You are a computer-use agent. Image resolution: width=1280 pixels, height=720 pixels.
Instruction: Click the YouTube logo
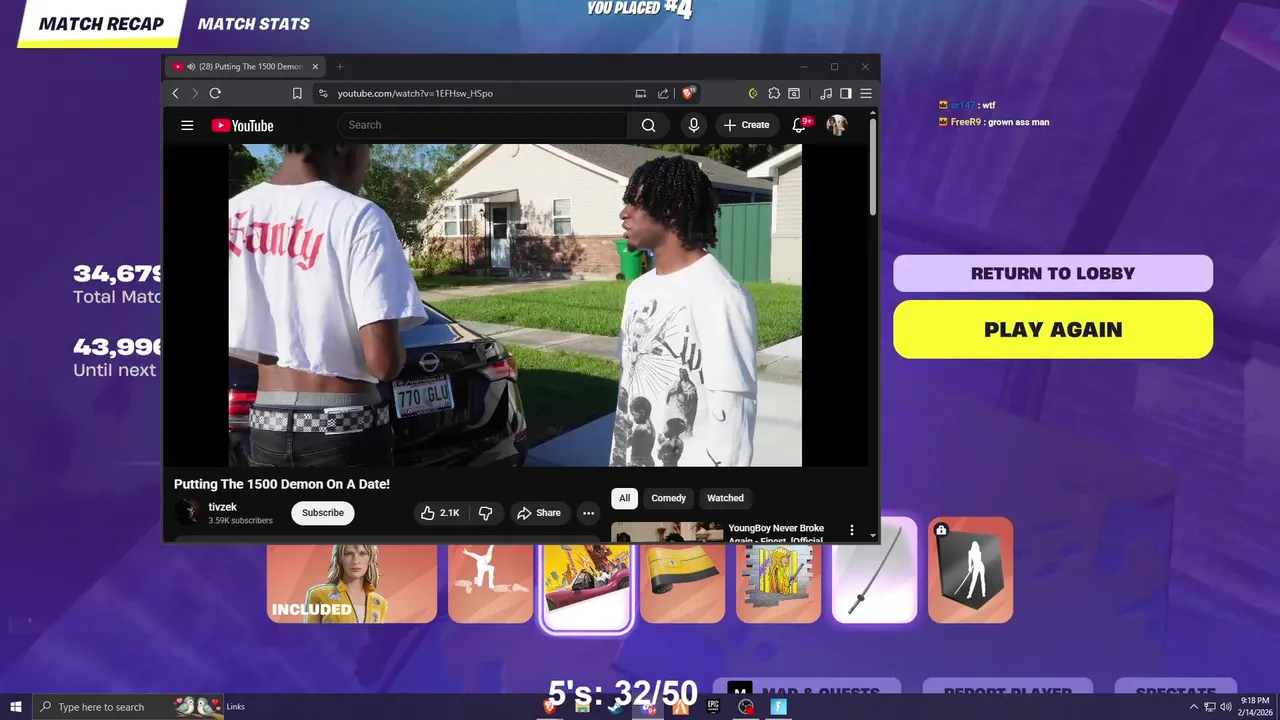(242, 125)
